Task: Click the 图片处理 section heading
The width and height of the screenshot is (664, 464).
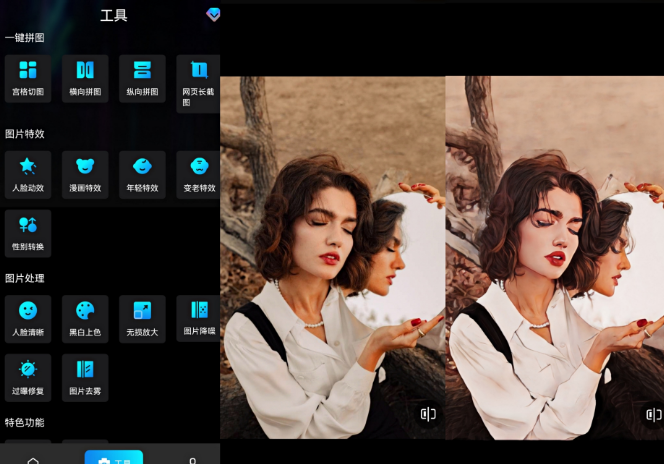Action: (x=25, y=278)
